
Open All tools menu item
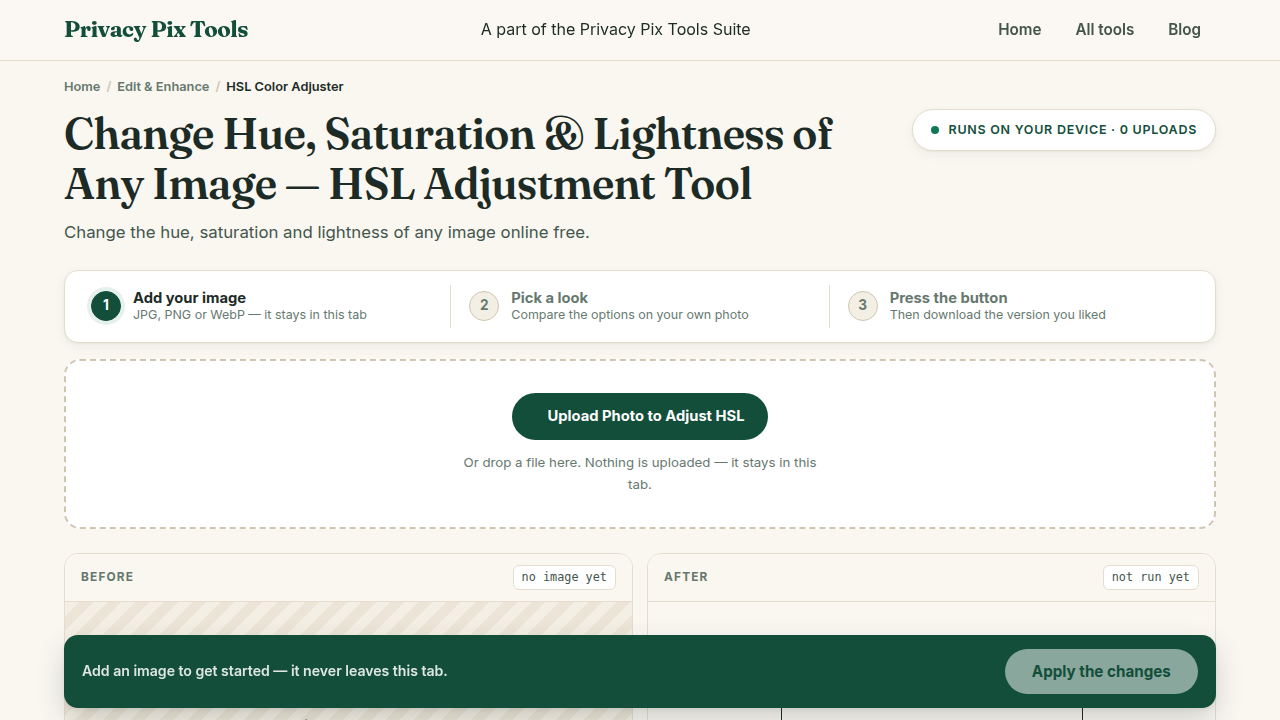tap(1104, 30)
